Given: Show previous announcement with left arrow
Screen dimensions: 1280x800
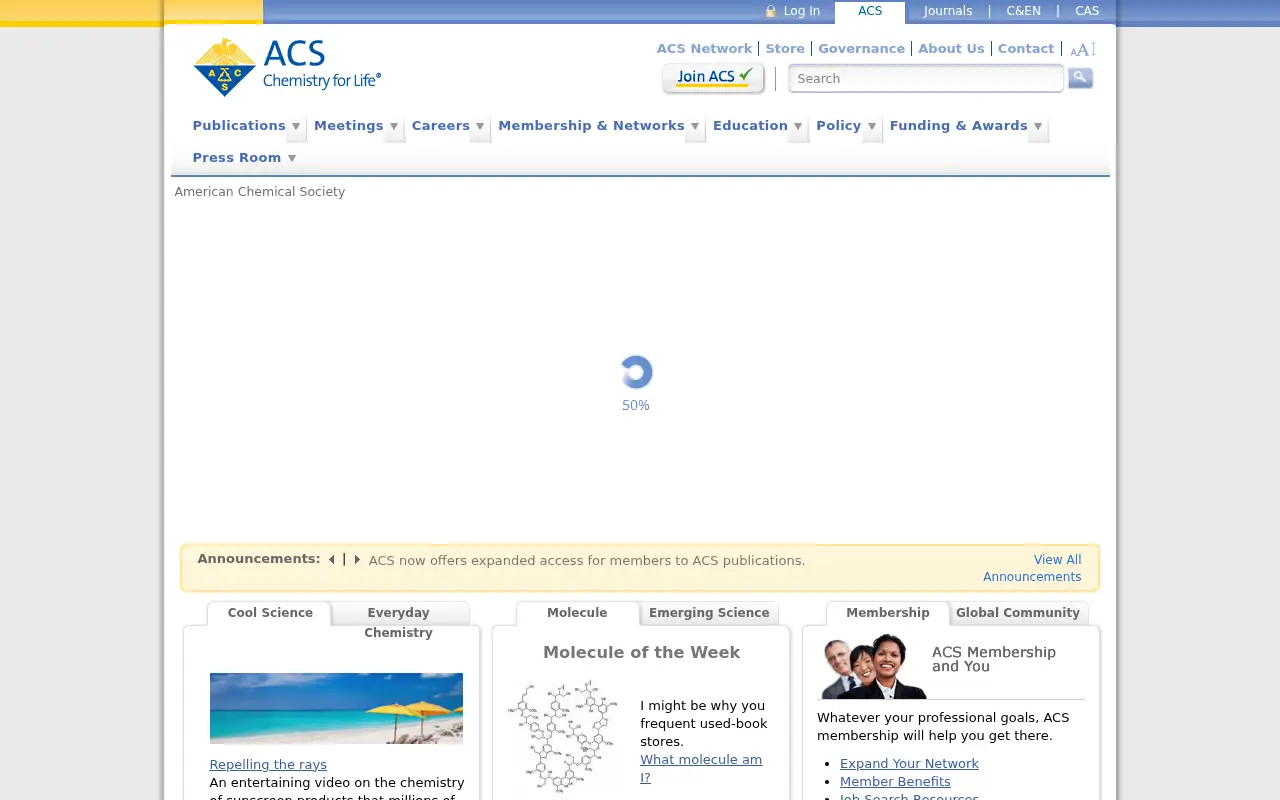Looking at the screenshot, I should [331, 560].
